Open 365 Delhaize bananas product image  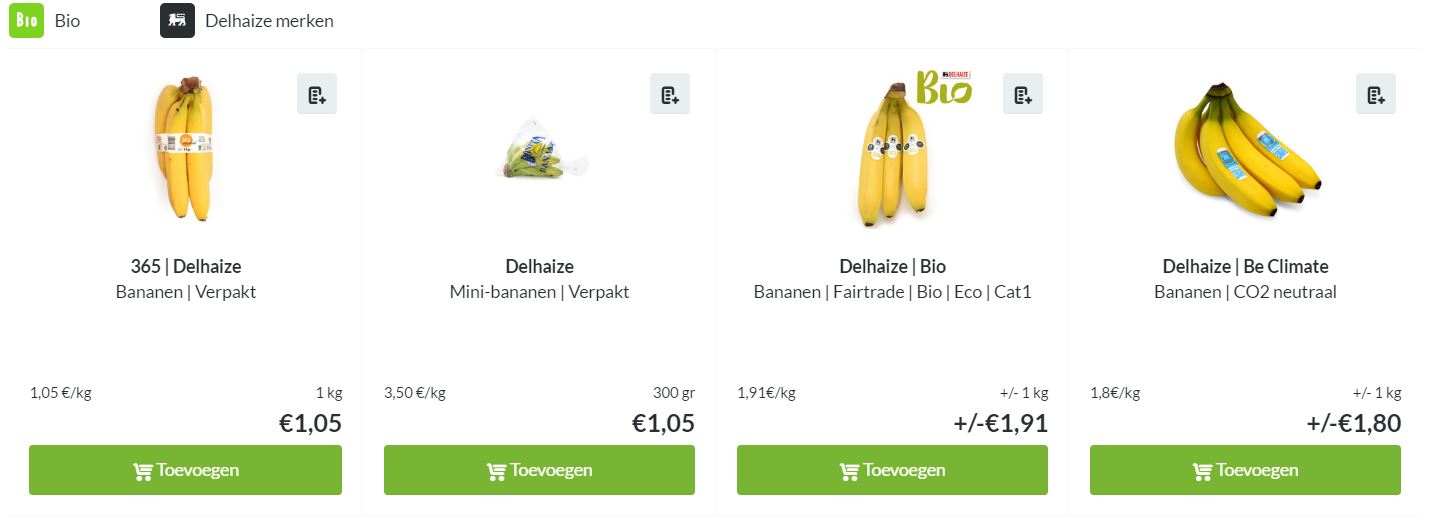click(x=185, y=148)
